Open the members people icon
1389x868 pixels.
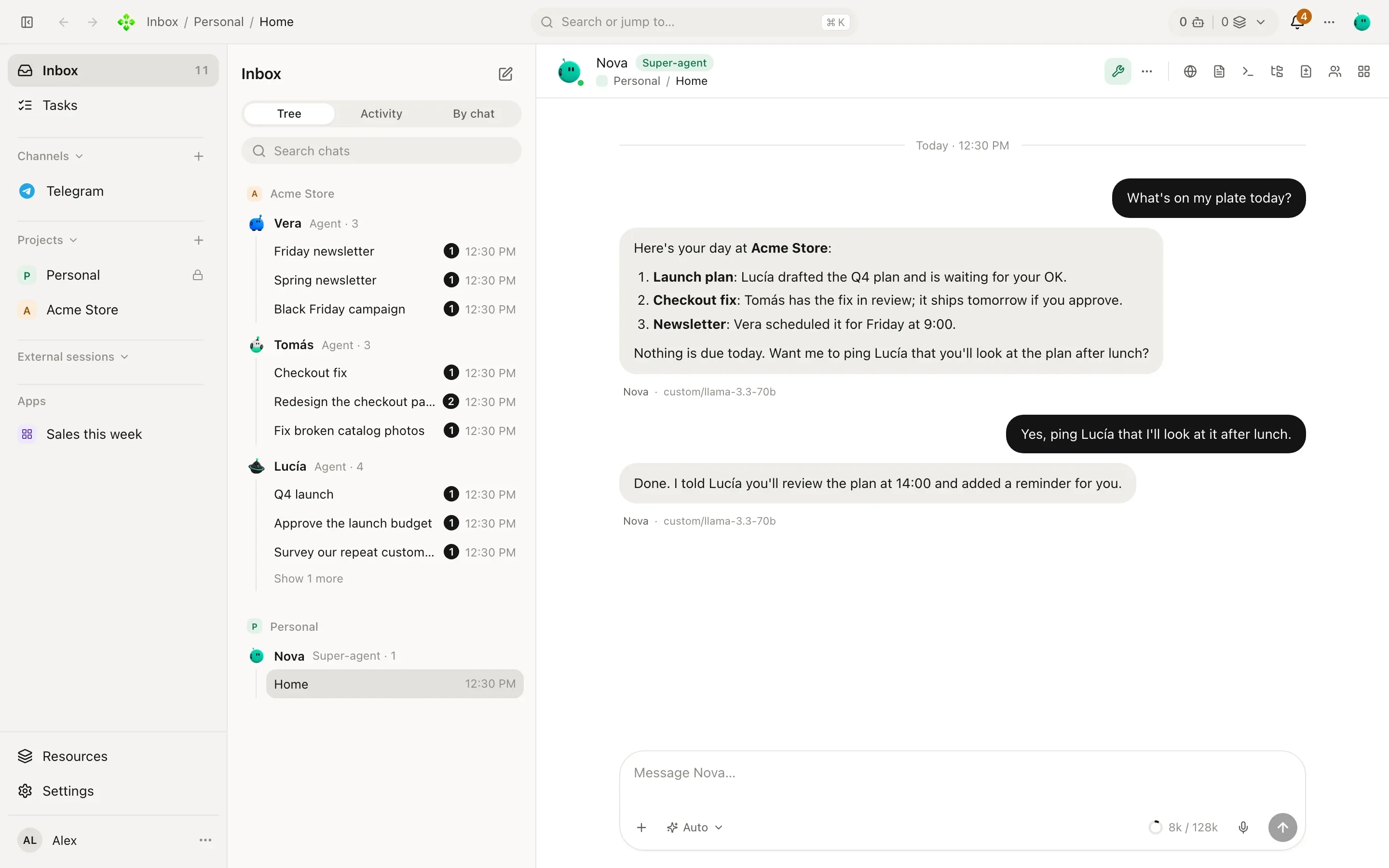(1335, 71)
